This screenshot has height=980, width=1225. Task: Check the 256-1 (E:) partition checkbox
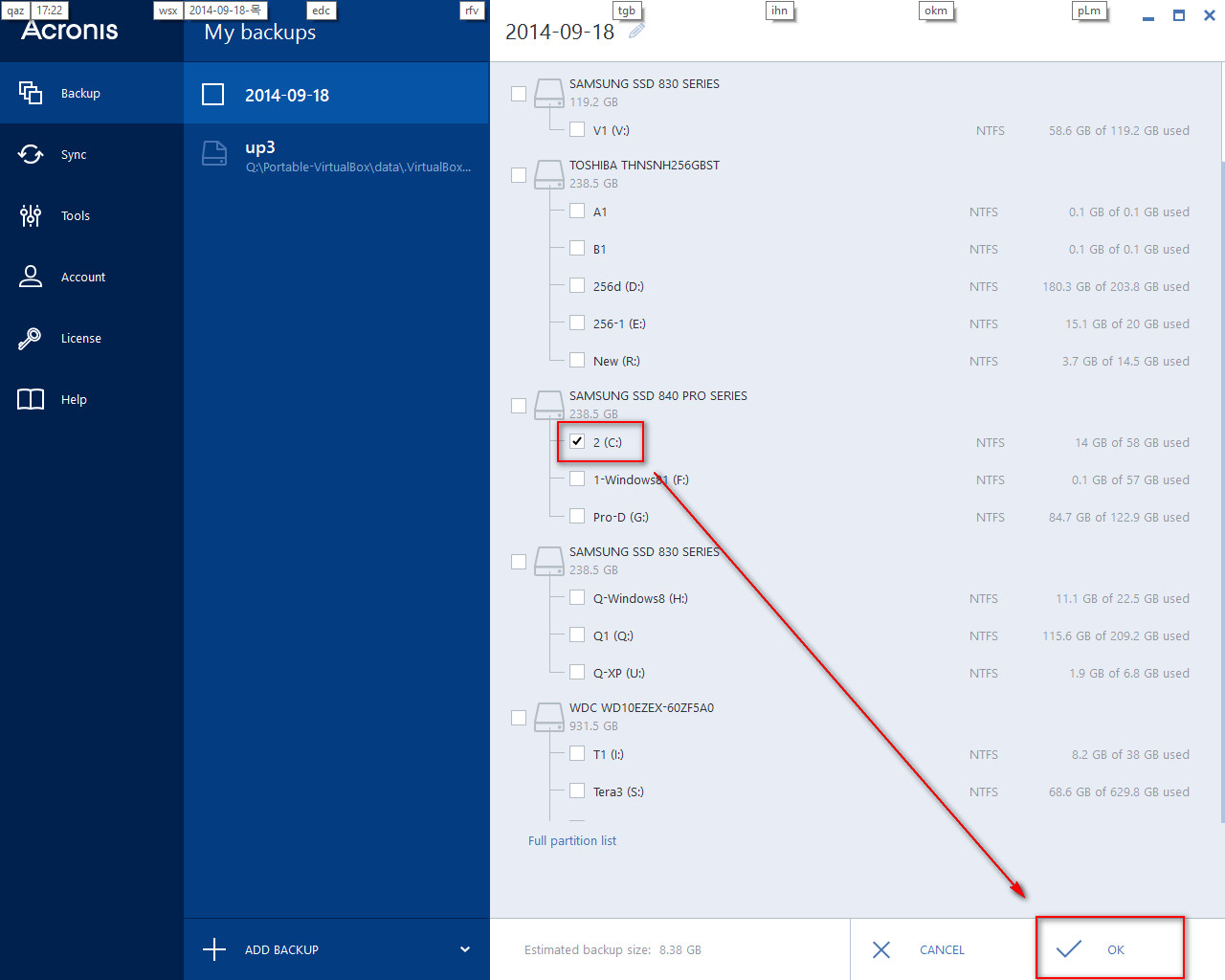577,323
